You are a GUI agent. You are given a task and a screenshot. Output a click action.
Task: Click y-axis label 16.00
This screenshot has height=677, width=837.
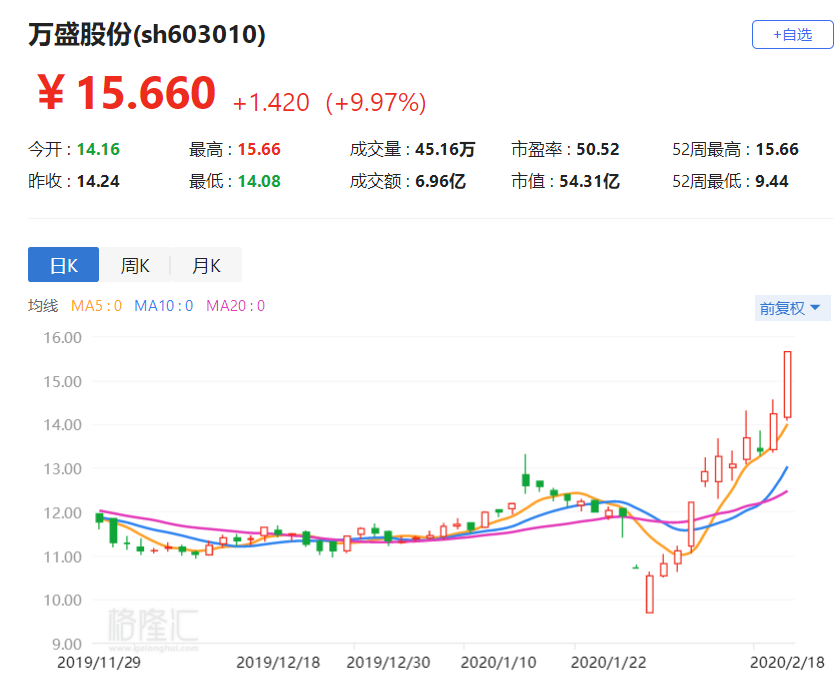(62, 337)
